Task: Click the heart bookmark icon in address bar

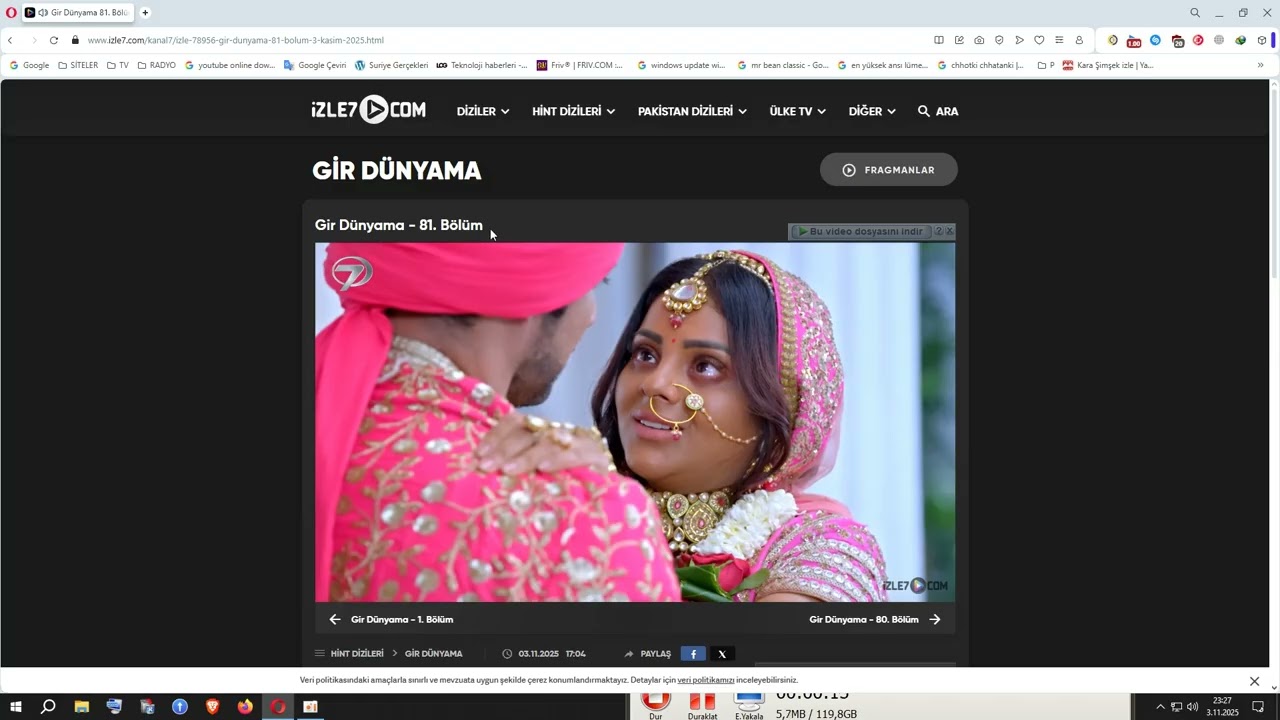Action: (1039, 40)
